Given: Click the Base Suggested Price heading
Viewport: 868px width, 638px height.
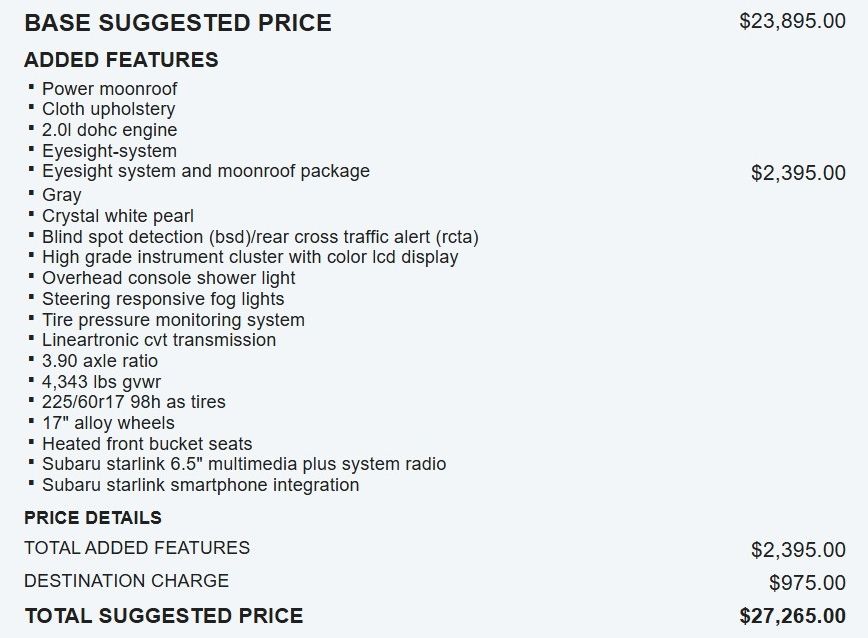Looking at the screenshot, I should (x=178, y=23).
